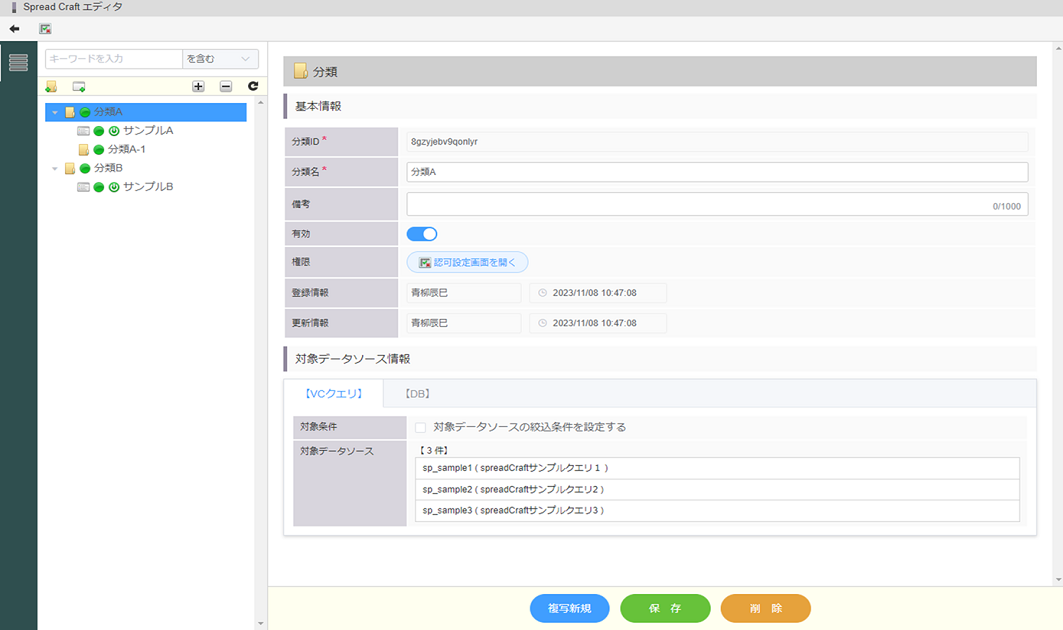
Task: Click the back arrow icon
Action: point(14,29)
